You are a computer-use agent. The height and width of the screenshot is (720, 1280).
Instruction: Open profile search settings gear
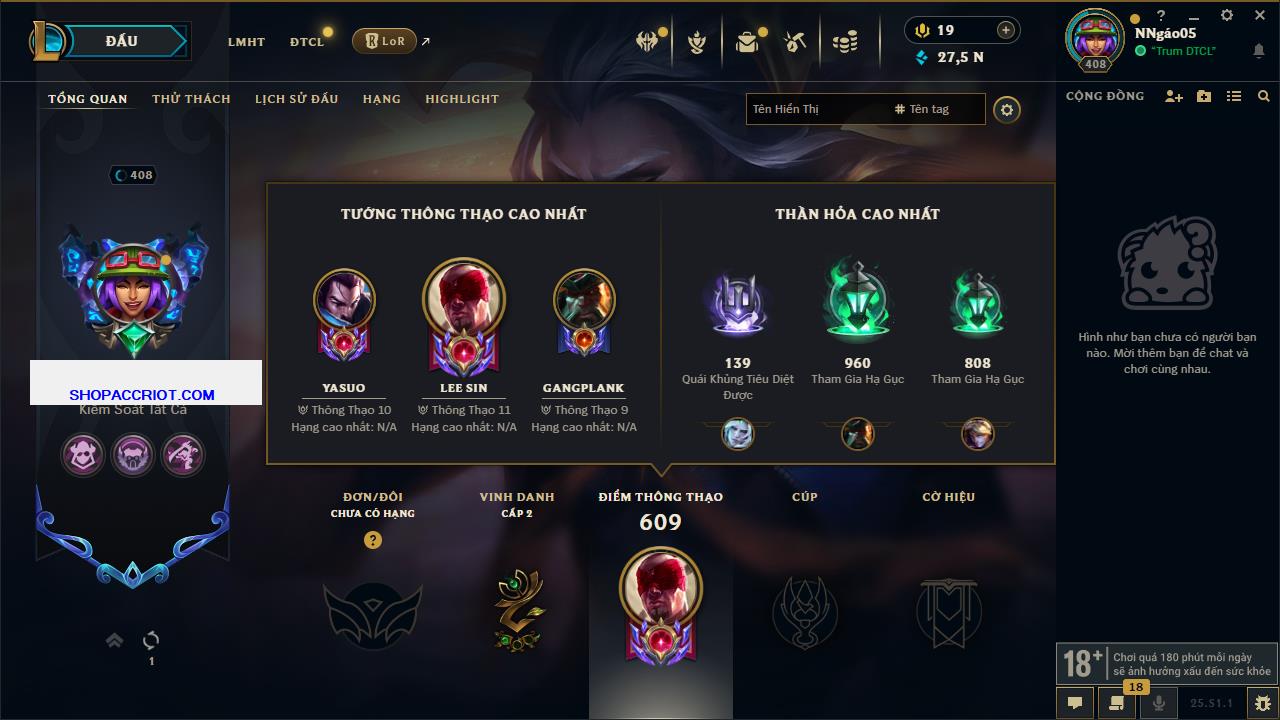pyautogui.click(x=1007, y=109)
